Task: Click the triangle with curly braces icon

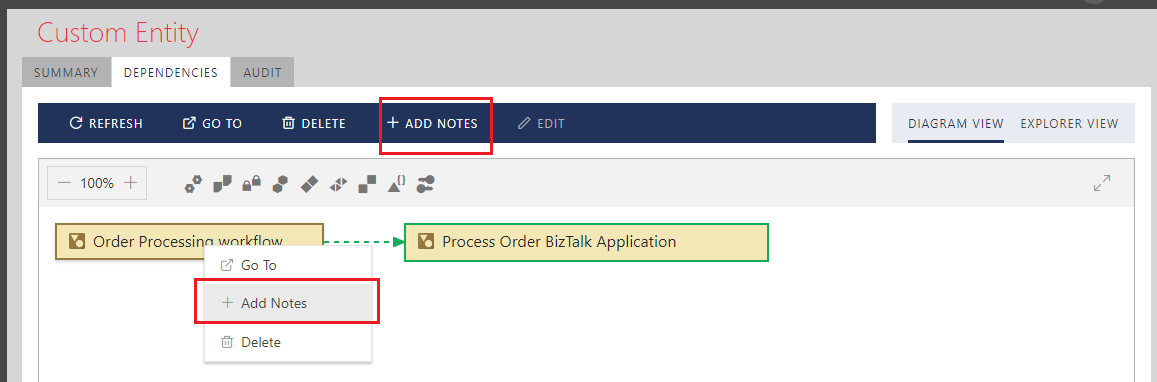Action: coord(397,184)
